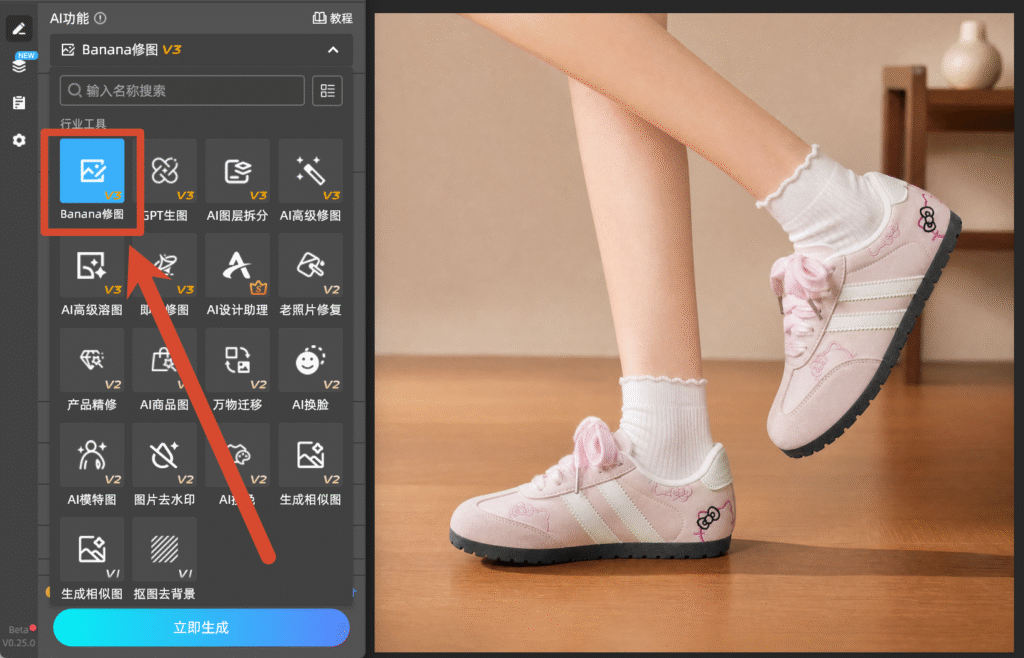Collapse the Banana修图 V3 dropdown

tap(333, 50)
